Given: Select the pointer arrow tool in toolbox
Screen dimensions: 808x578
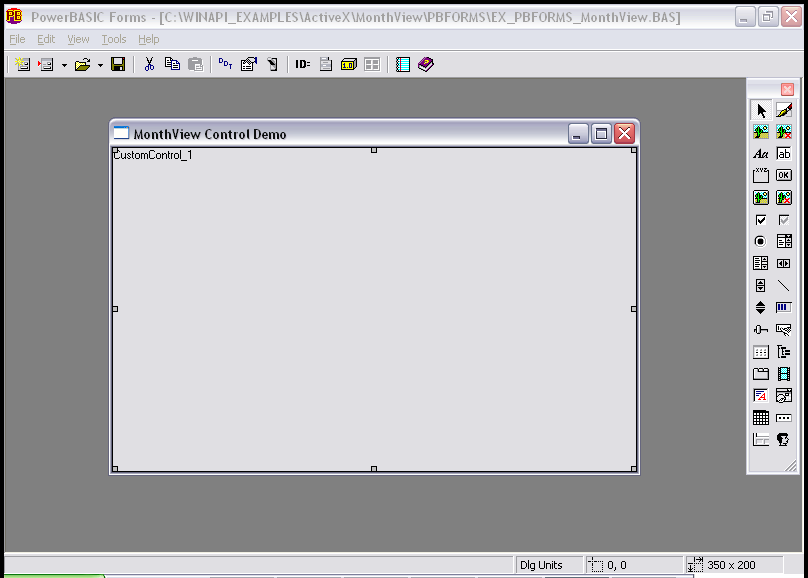Looking at the screenshot, I should click(x=761, y=110).
